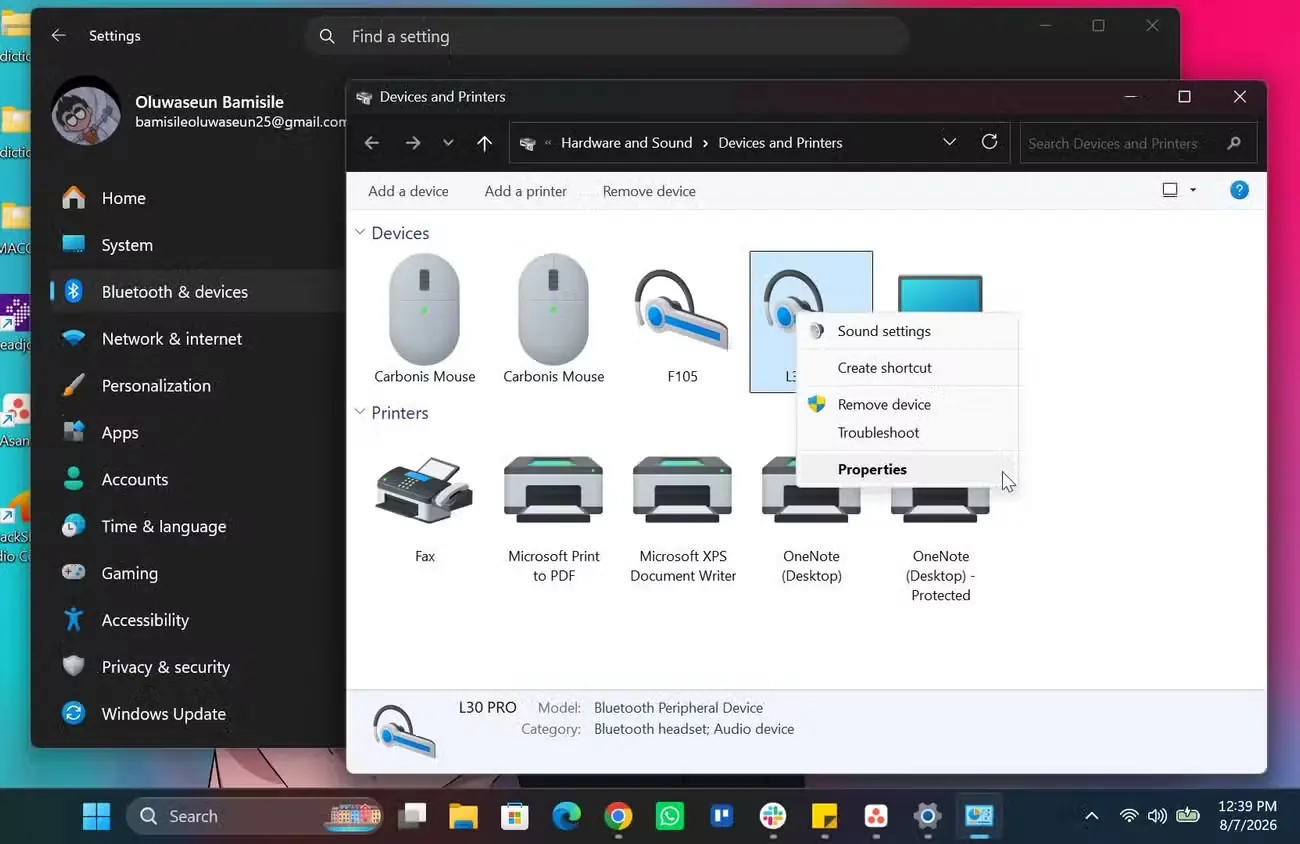Select the F105 headset device
The image size is (1300, 844).
pyautogui.click(x=682, y=320)
